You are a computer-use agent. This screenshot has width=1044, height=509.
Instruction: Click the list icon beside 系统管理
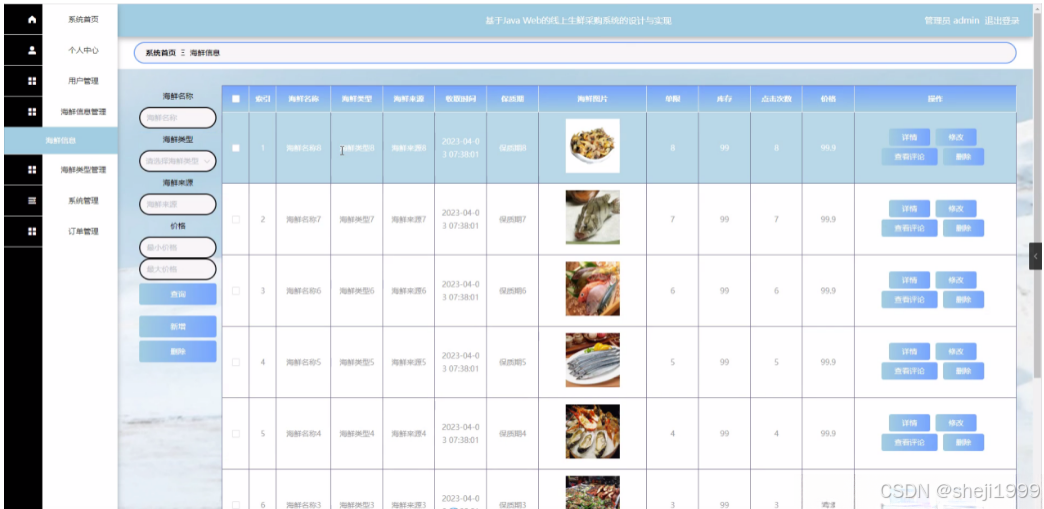[x=32, y=201]
